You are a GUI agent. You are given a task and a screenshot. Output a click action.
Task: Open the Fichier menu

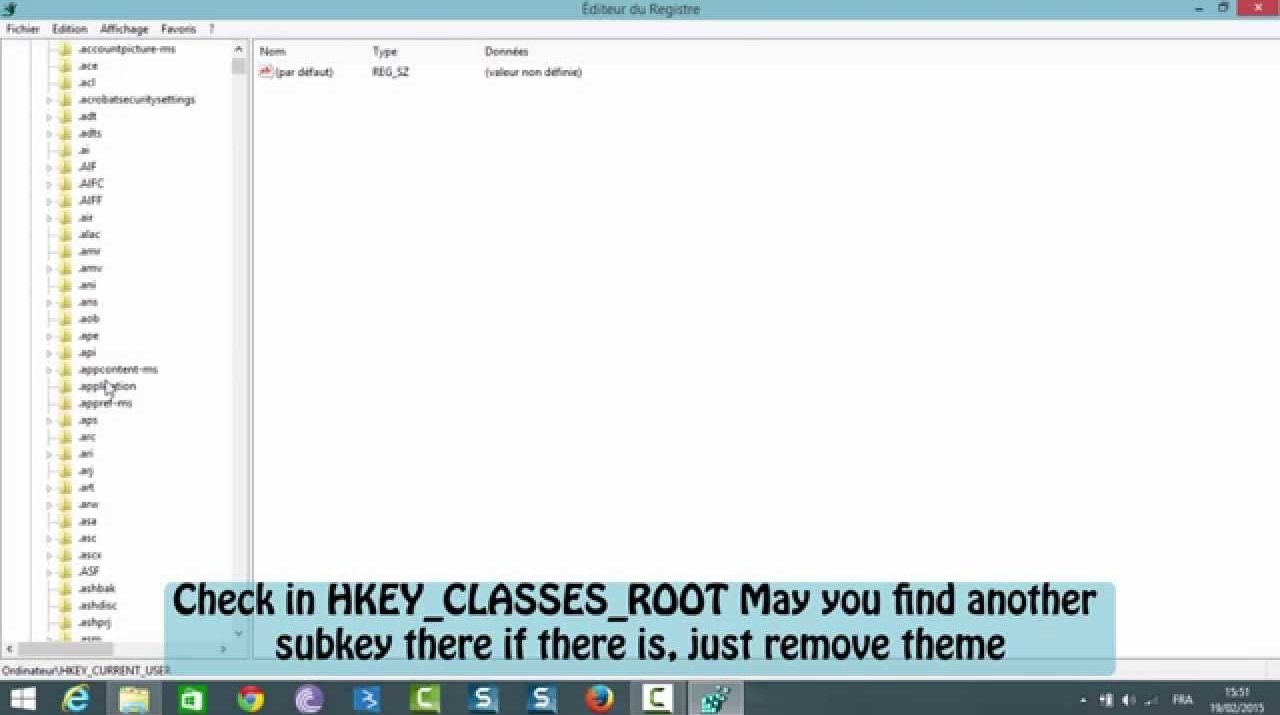click(23, 29)
